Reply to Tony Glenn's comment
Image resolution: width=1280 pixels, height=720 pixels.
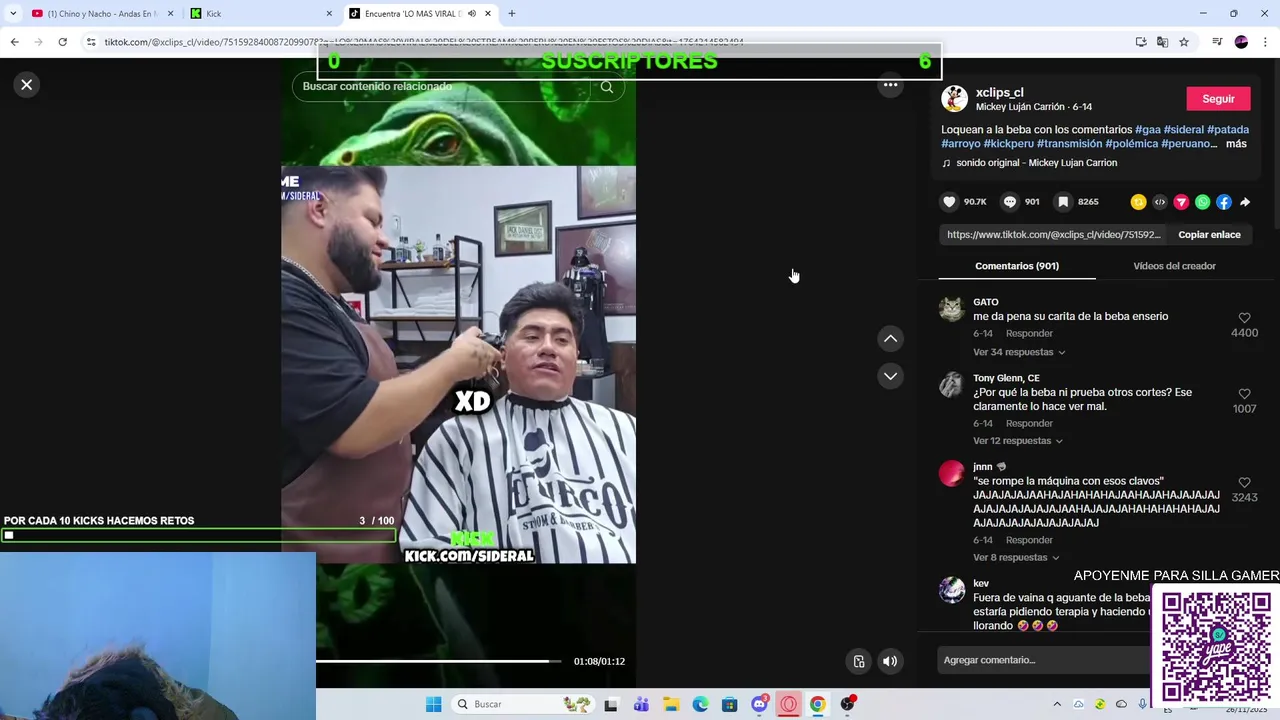click(1029, 424)
